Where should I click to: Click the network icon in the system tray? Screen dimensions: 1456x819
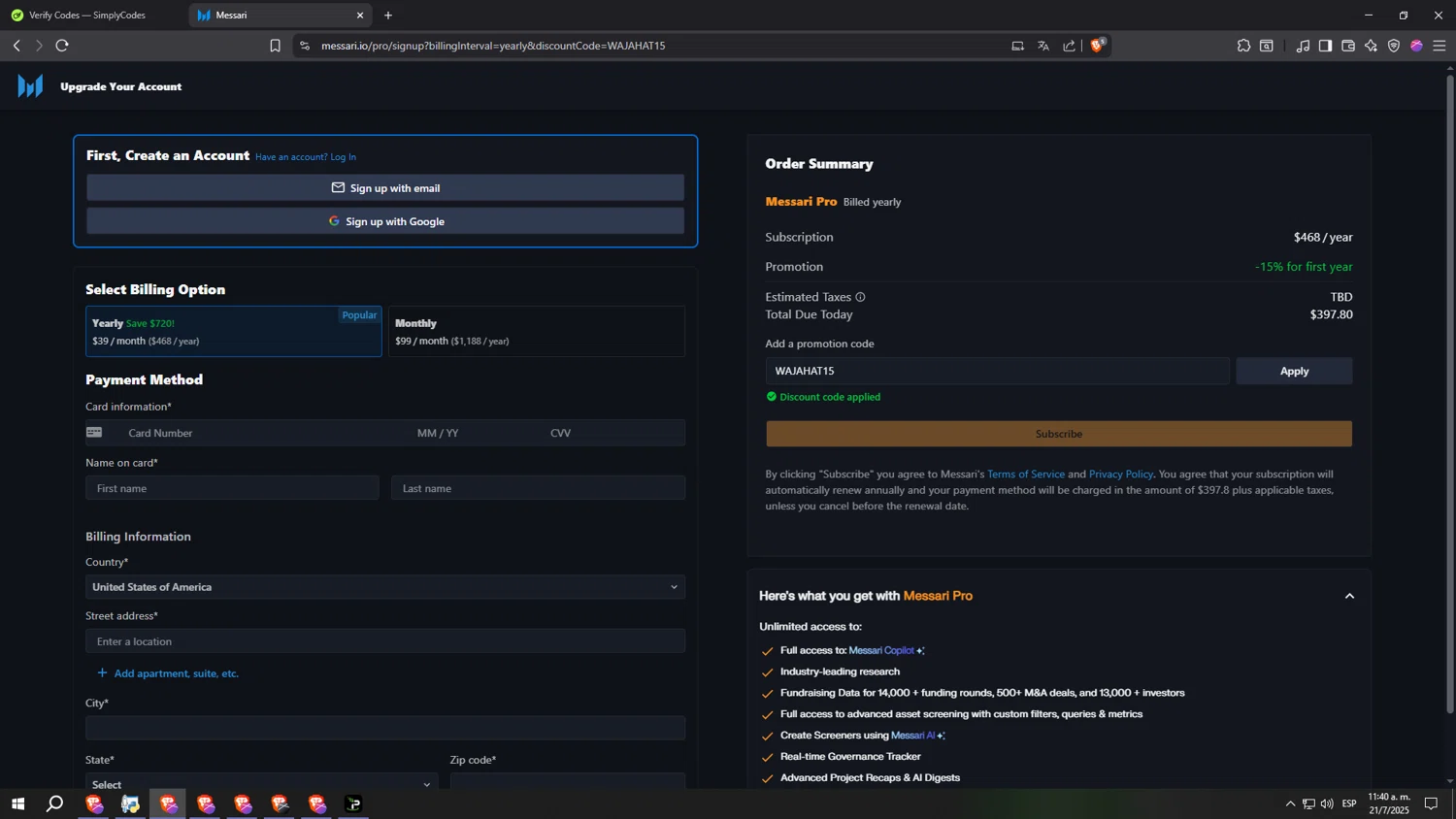1308,803
